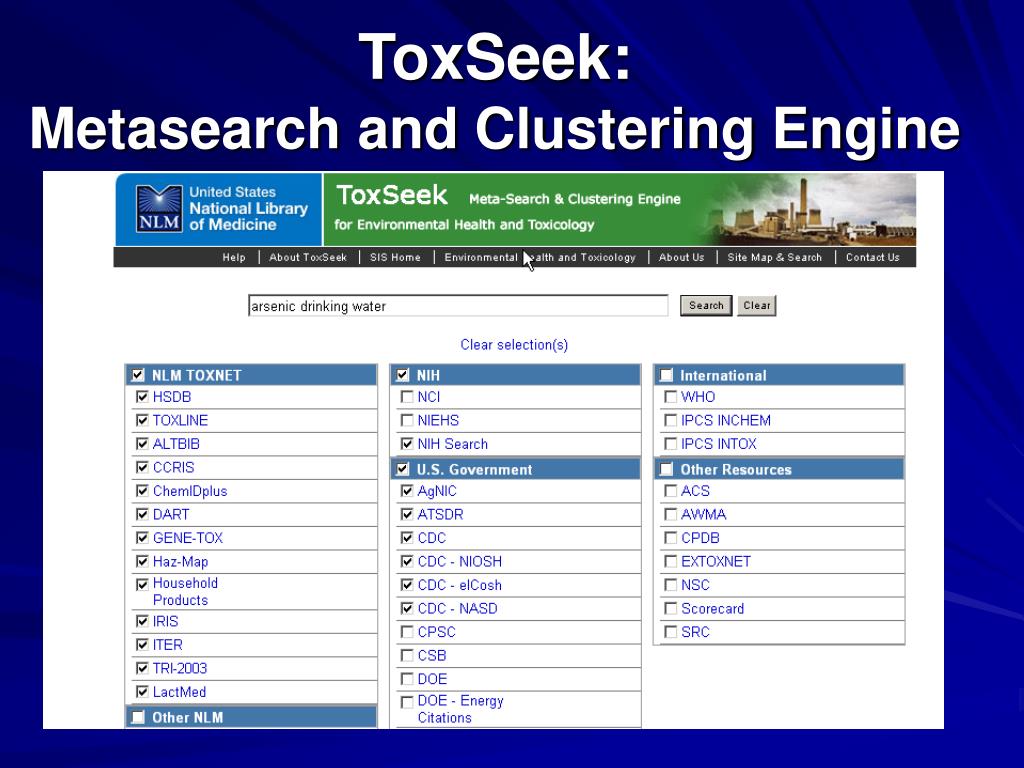
Task: Click the Search button
Action: tap(706, 306)
